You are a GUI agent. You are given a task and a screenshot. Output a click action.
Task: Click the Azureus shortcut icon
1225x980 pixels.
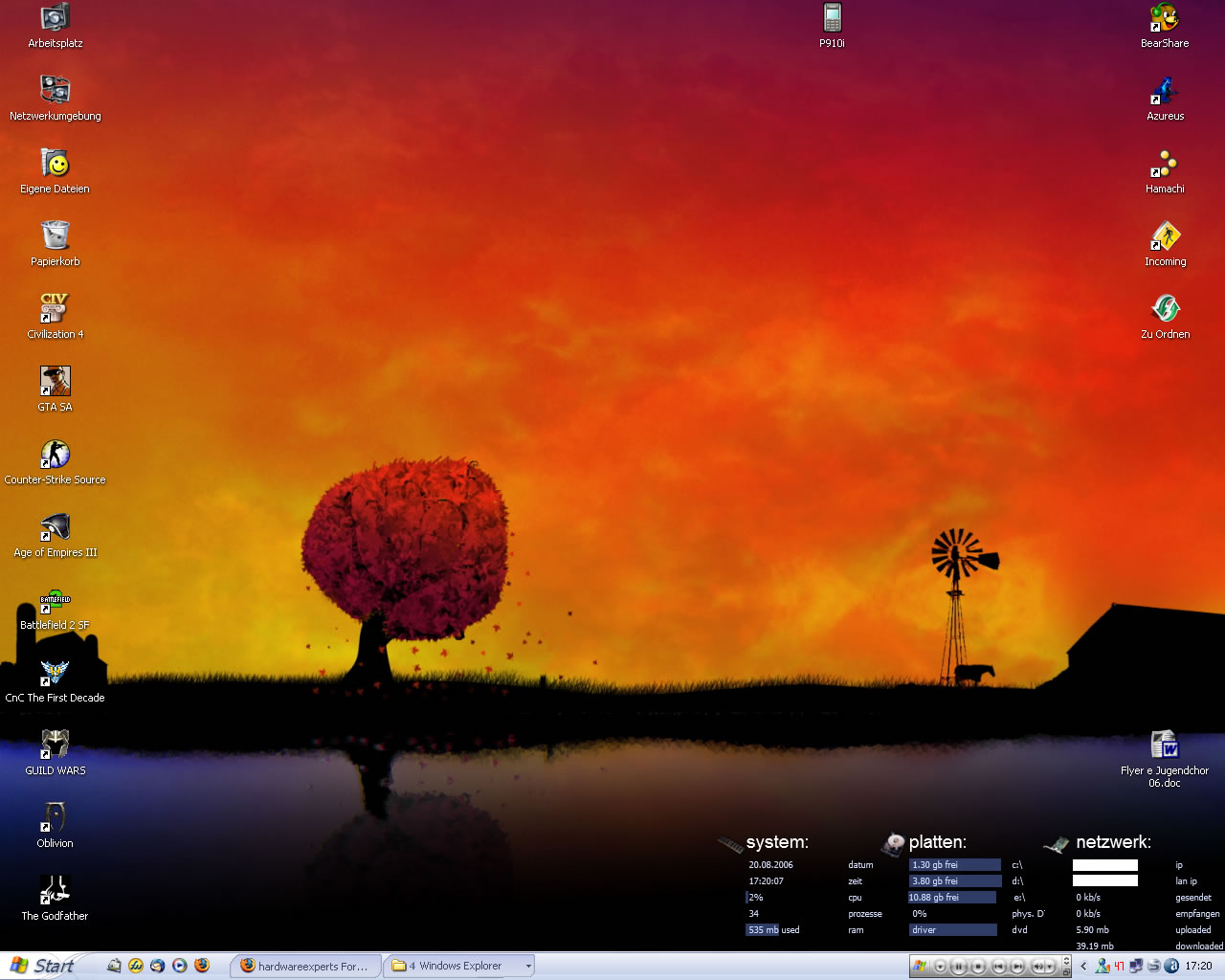[x=1165, y=91]
